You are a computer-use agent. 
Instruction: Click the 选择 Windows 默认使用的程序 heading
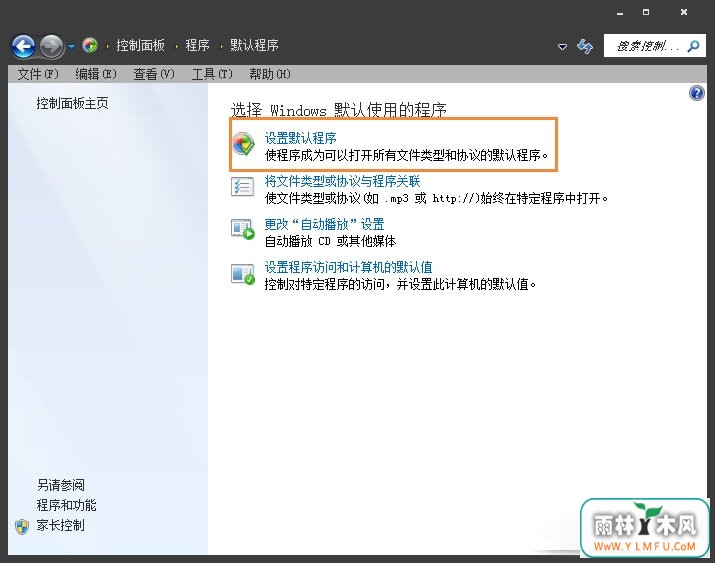click(339, 110)
